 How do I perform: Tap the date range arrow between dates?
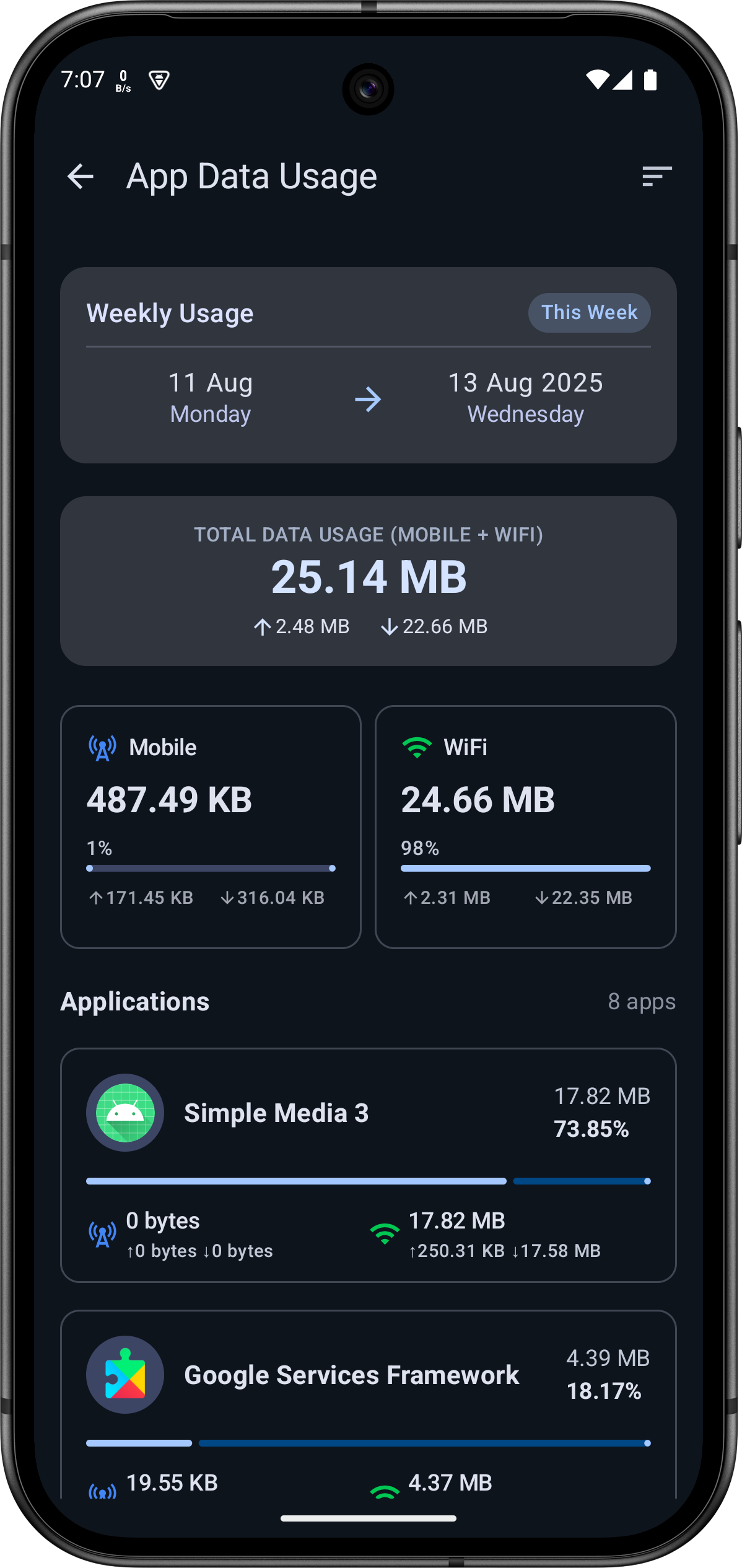pos(368,400)
